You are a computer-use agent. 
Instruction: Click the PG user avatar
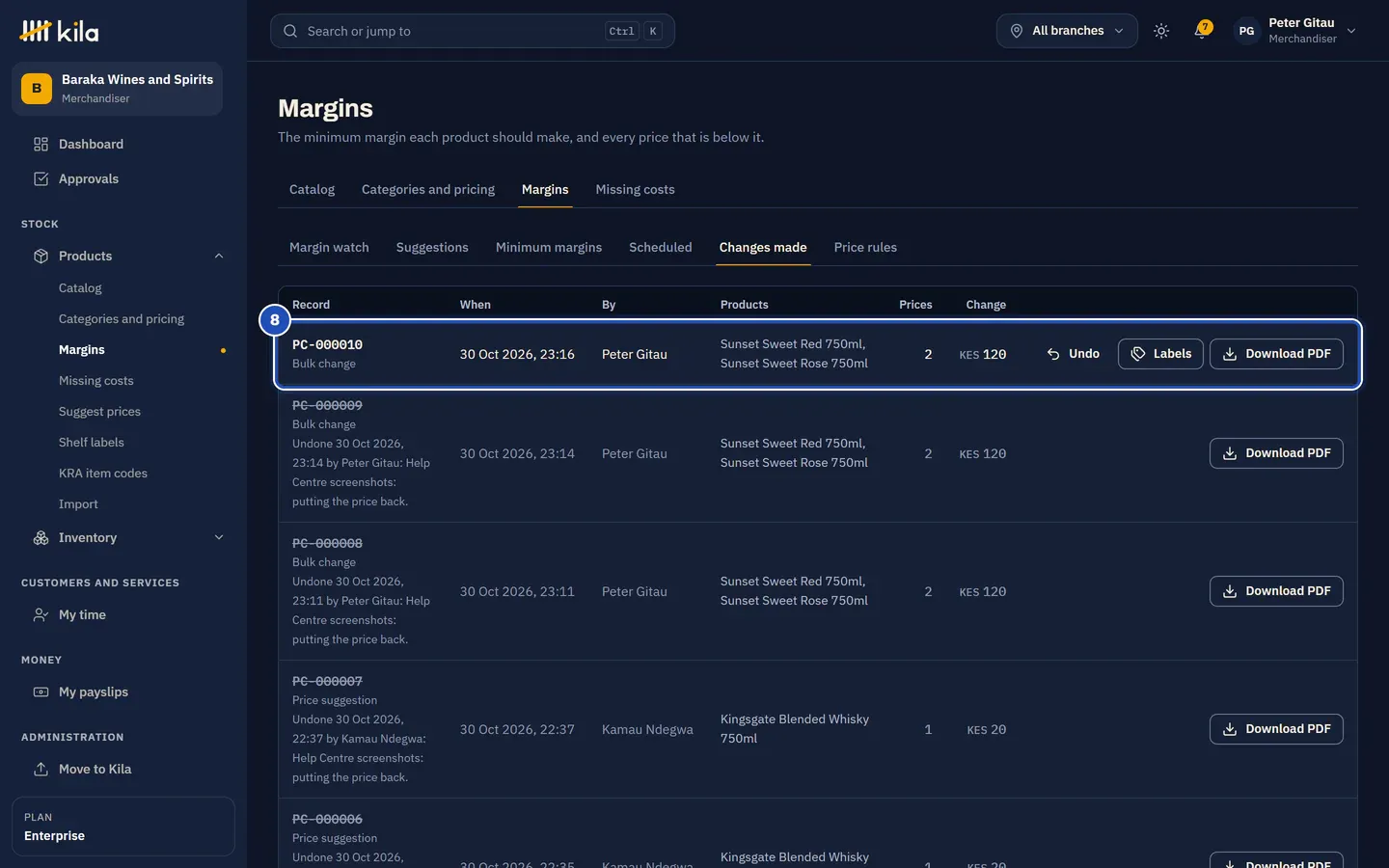coord(1246,31)
